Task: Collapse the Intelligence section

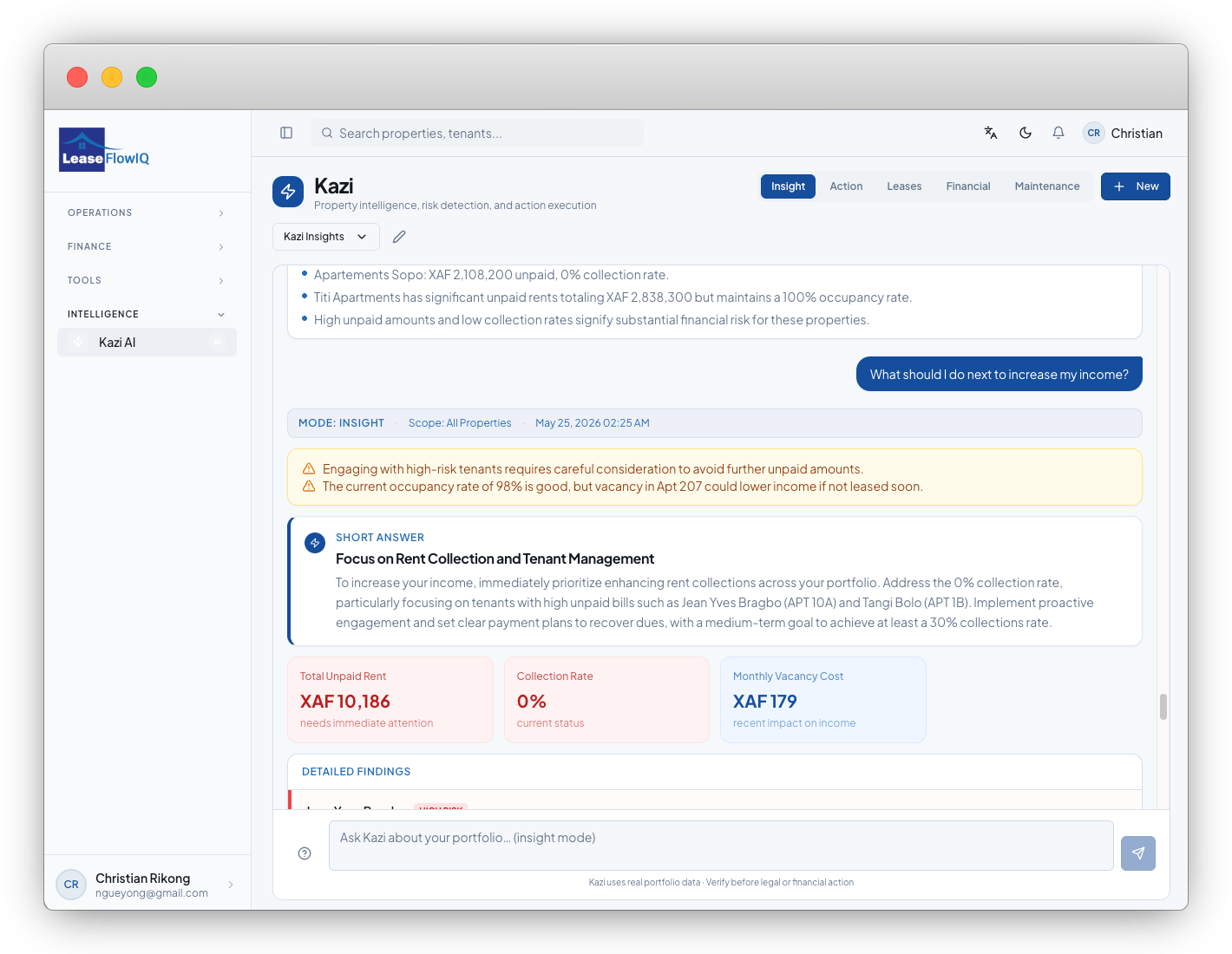Action: pyautogui.click(x=147, y=314)
